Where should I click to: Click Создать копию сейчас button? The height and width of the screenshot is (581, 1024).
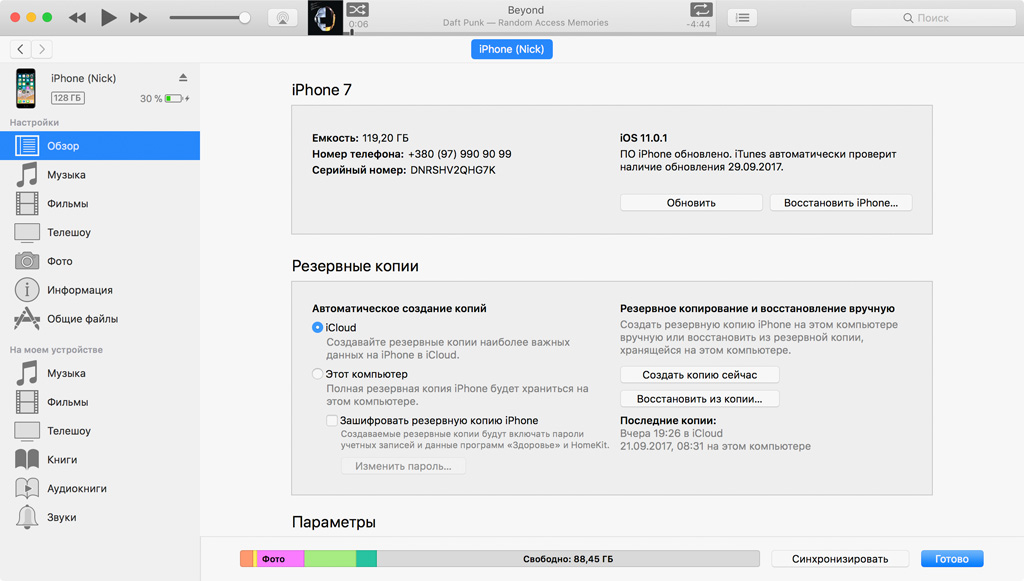699,375
